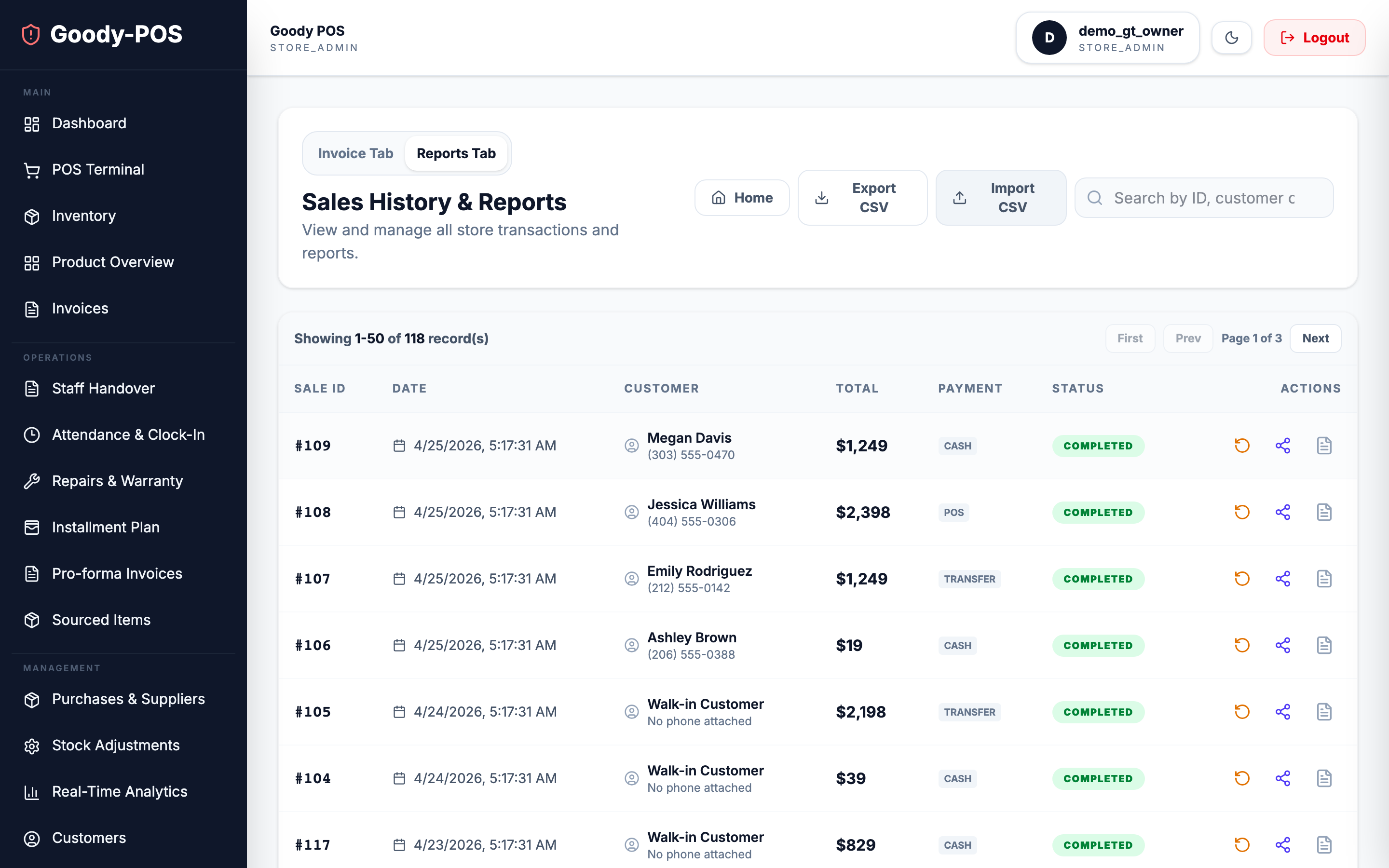Viewport: 1389px width, 868px height.
Task: Click the CASH payment badge on sale #104
Action: [957, 778]
